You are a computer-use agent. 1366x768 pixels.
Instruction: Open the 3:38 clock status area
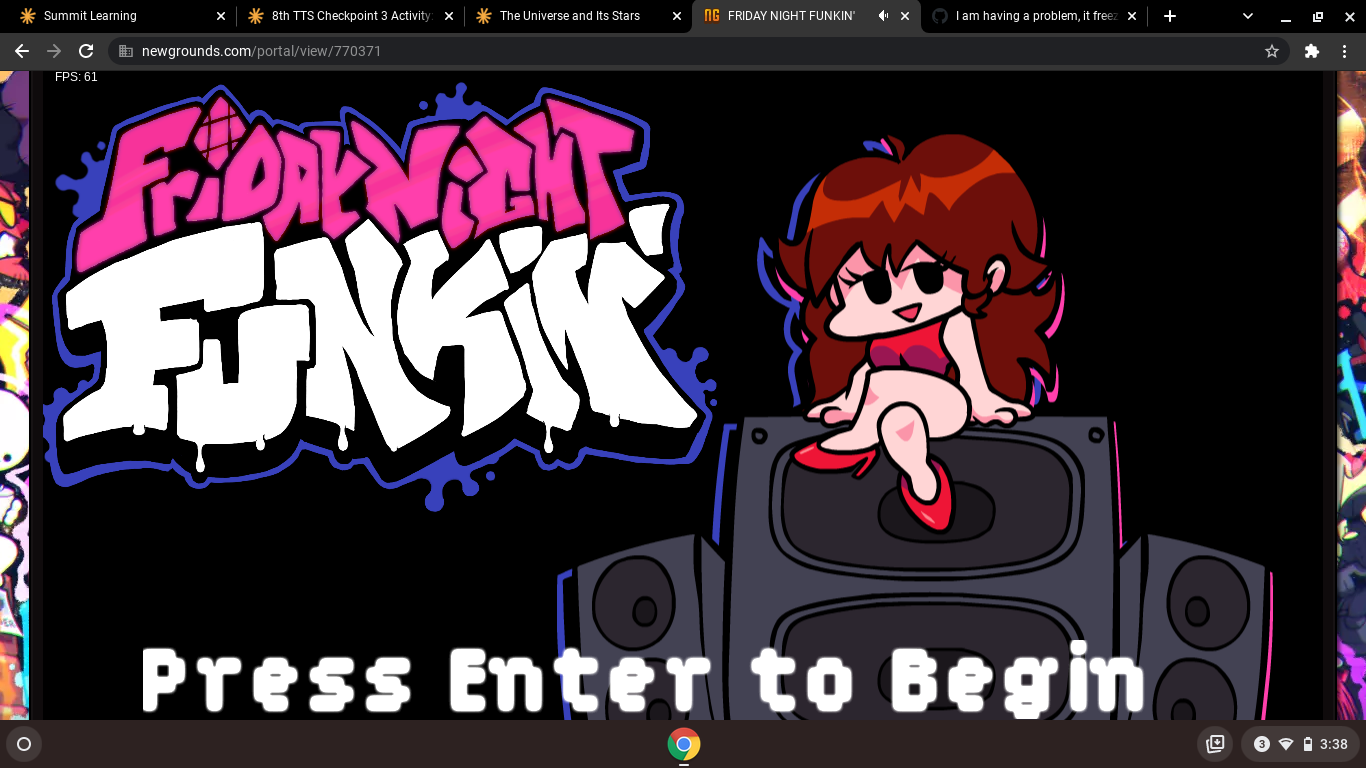tap(1334, 744)
